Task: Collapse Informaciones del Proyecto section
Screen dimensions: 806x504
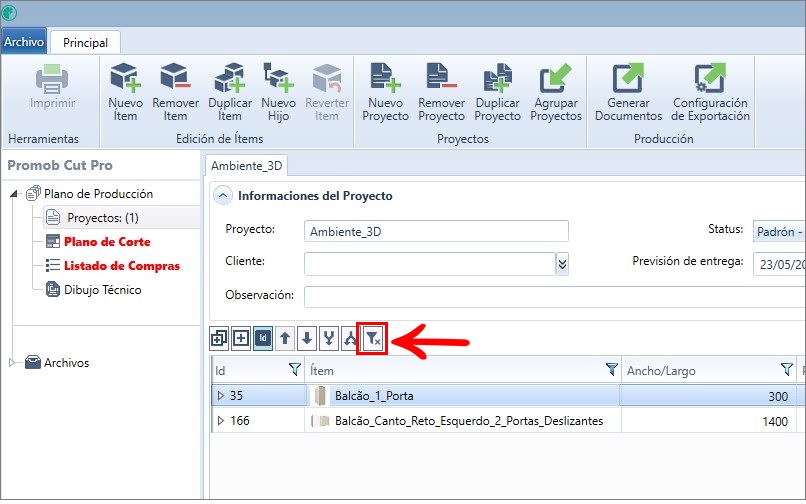Action: click(223, 195)
